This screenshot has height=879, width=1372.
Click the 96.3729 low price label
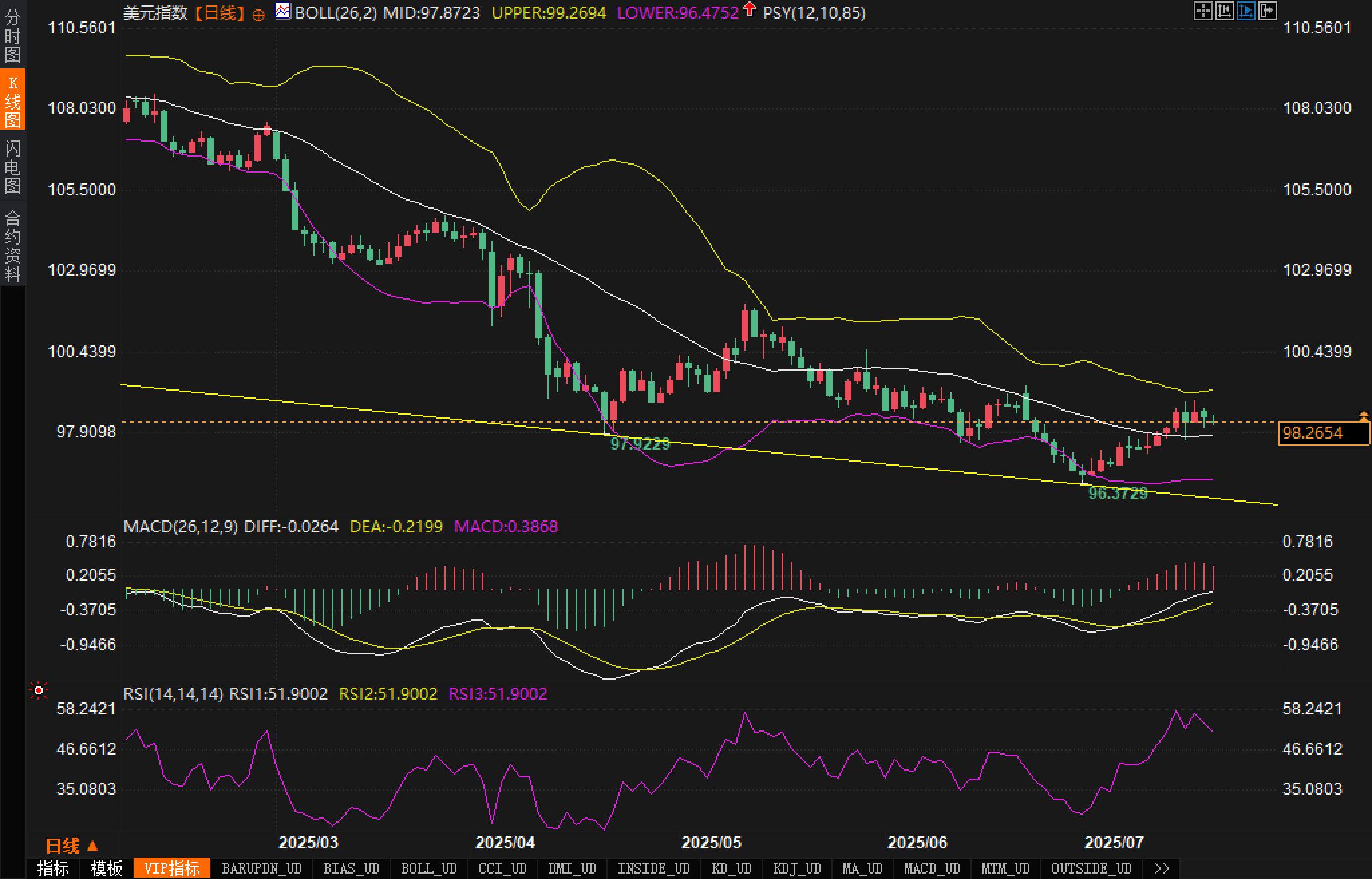1118,494
